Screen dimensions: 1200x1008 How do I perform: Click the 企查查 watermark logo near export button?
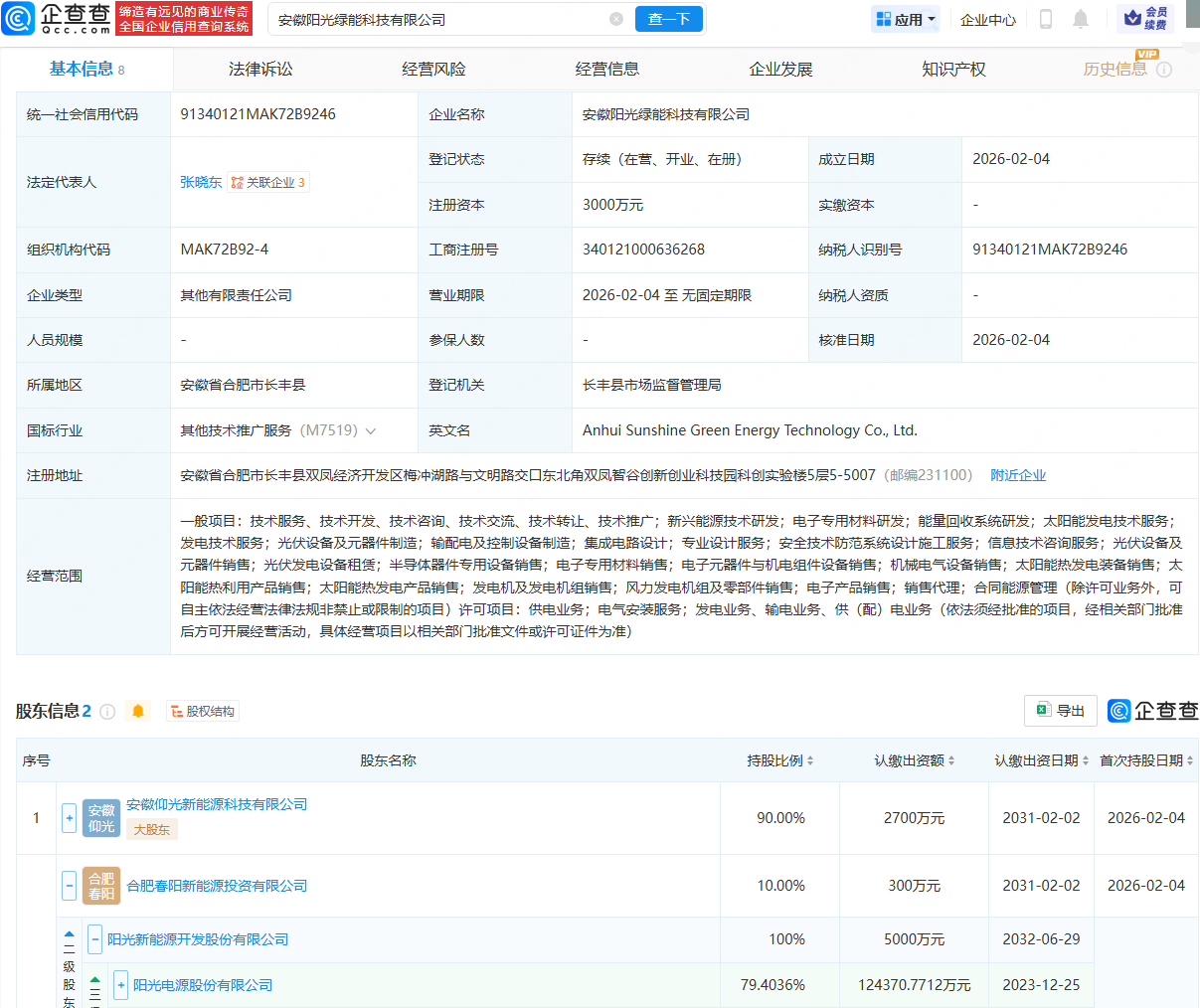pyautogui.click(x=1153, y=711)
